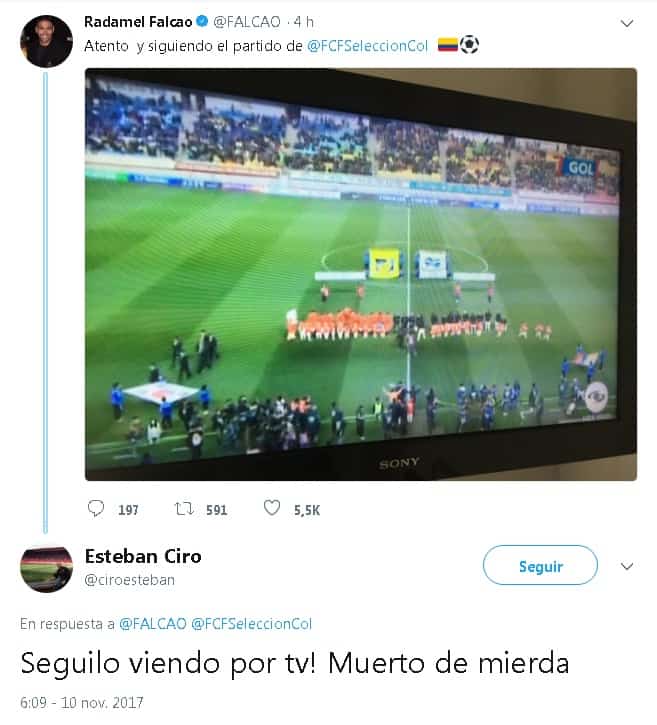Like the tweet with the heart icon

(272, 508)
